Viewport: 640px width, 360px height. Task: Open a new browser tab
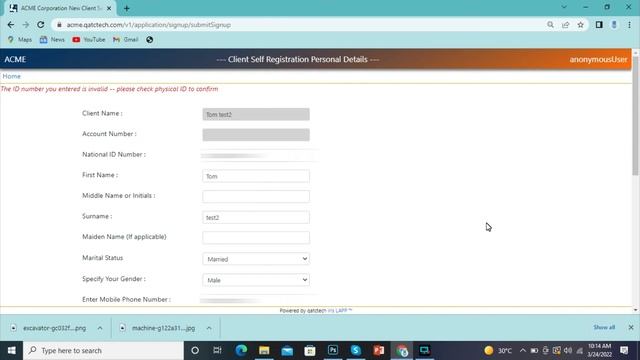[127, 8]
